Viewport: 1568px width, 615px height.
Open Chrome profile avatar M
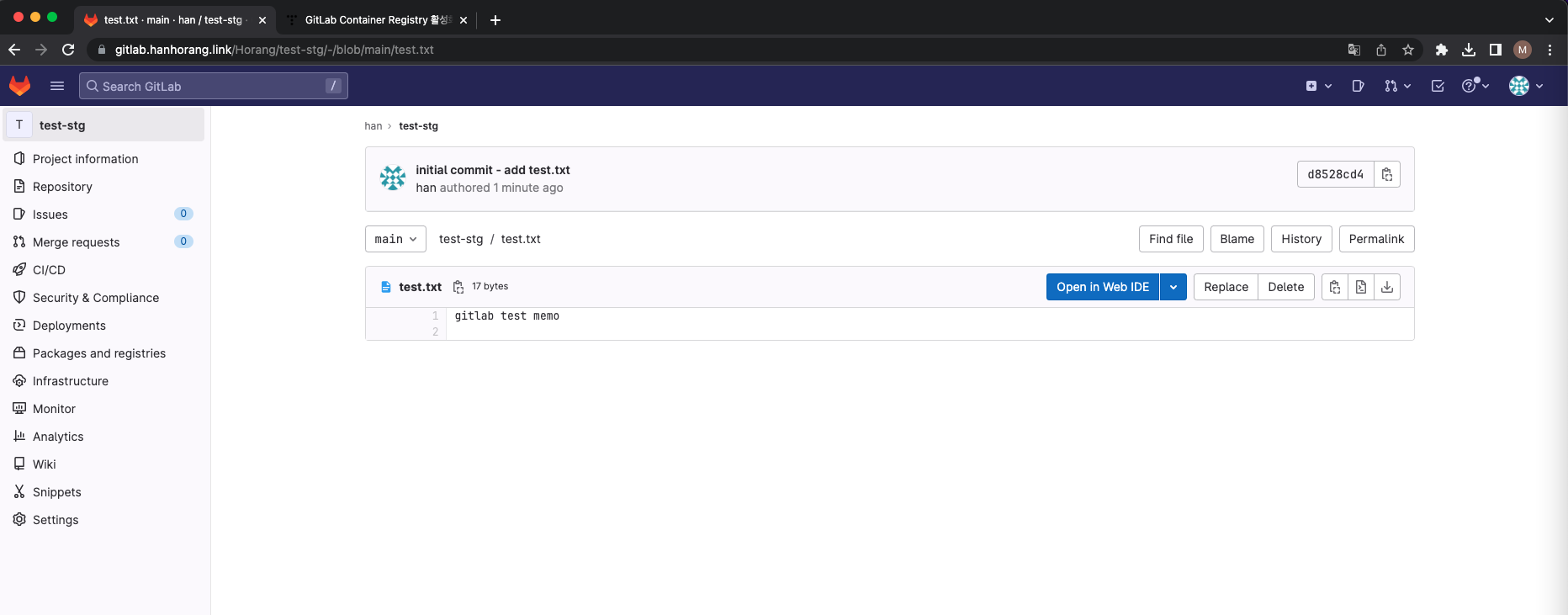1523,50
